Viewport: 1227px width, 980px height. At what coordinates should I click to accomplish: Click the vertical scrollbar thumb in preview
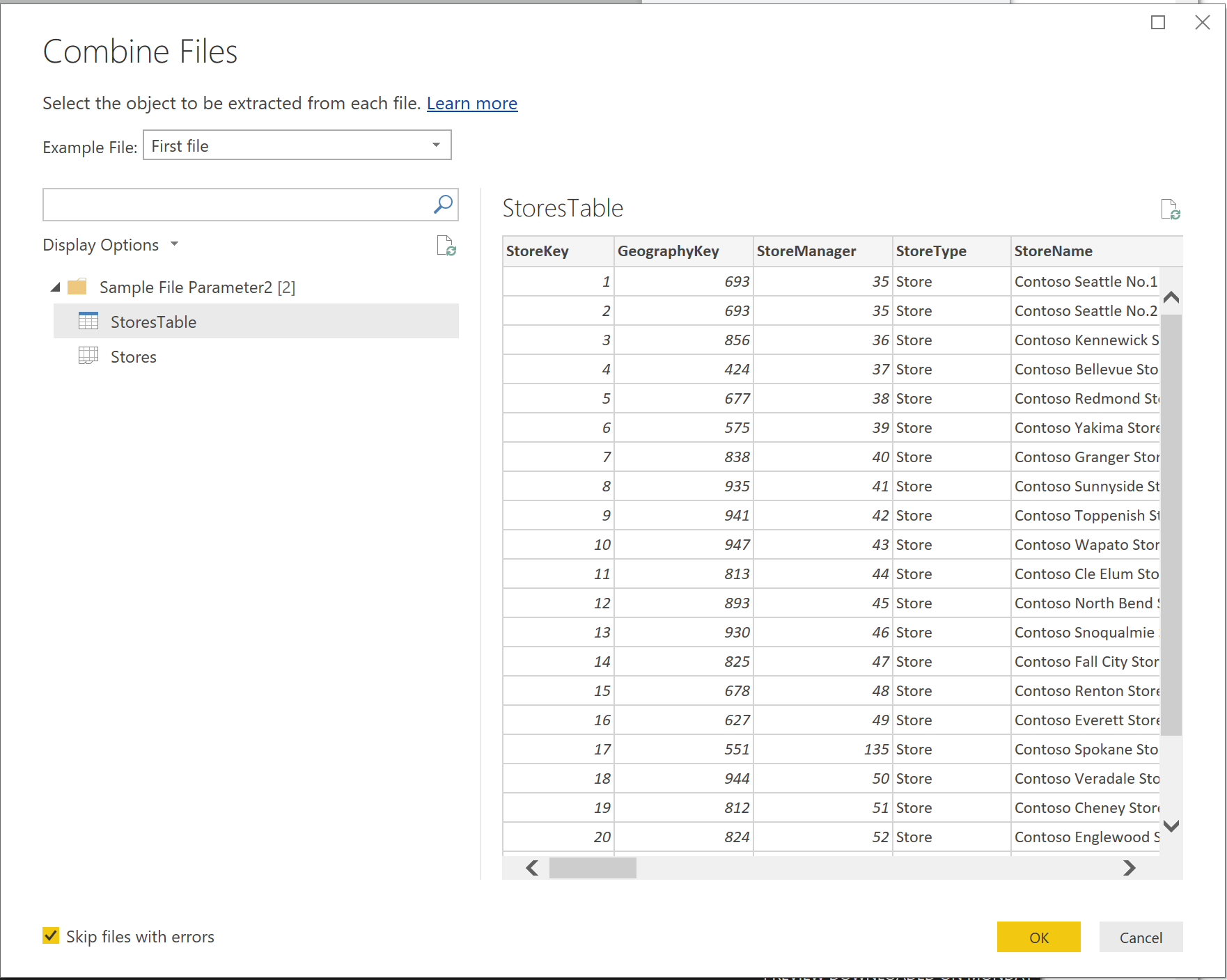point(1171,525)
